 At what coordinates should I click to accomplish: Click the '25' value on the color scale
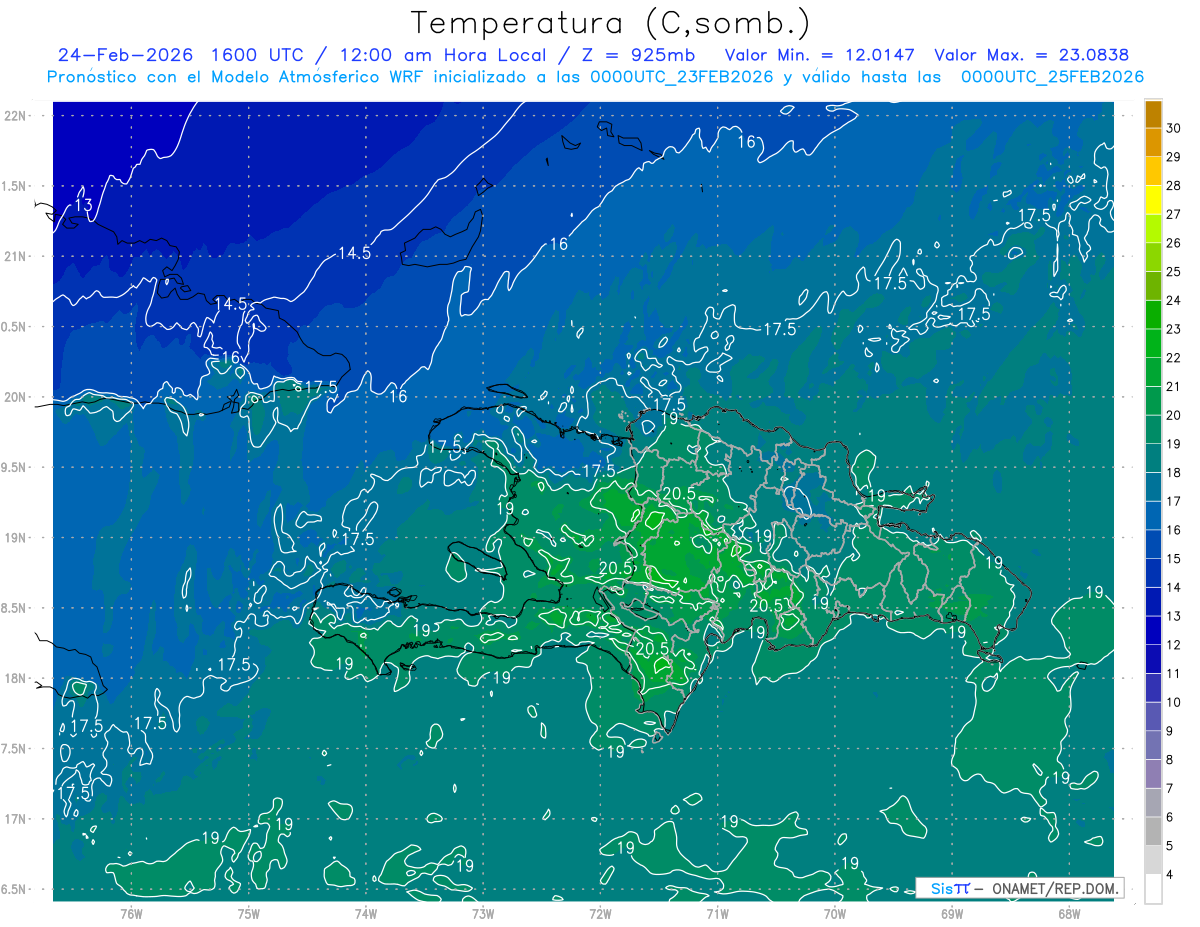(1174, 272)
